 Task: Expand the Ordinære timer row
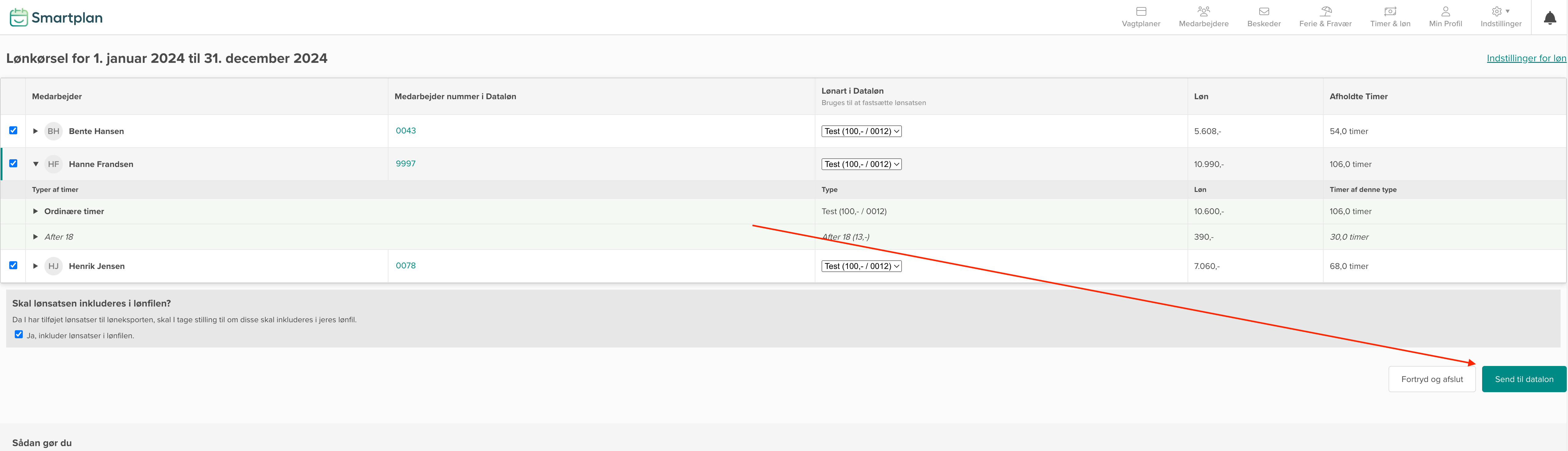pos(35,211)
